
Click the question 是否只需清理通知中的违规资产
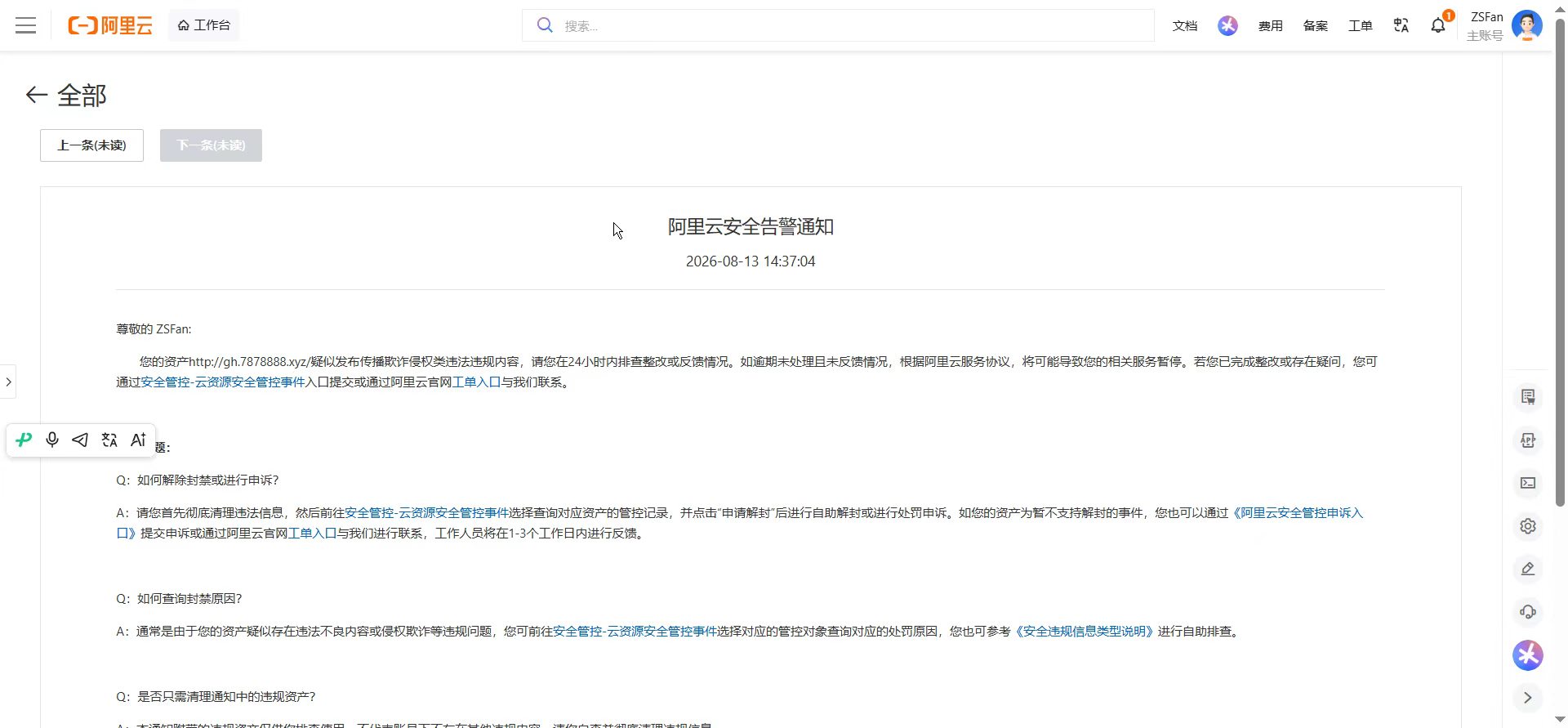click(216, 697)
